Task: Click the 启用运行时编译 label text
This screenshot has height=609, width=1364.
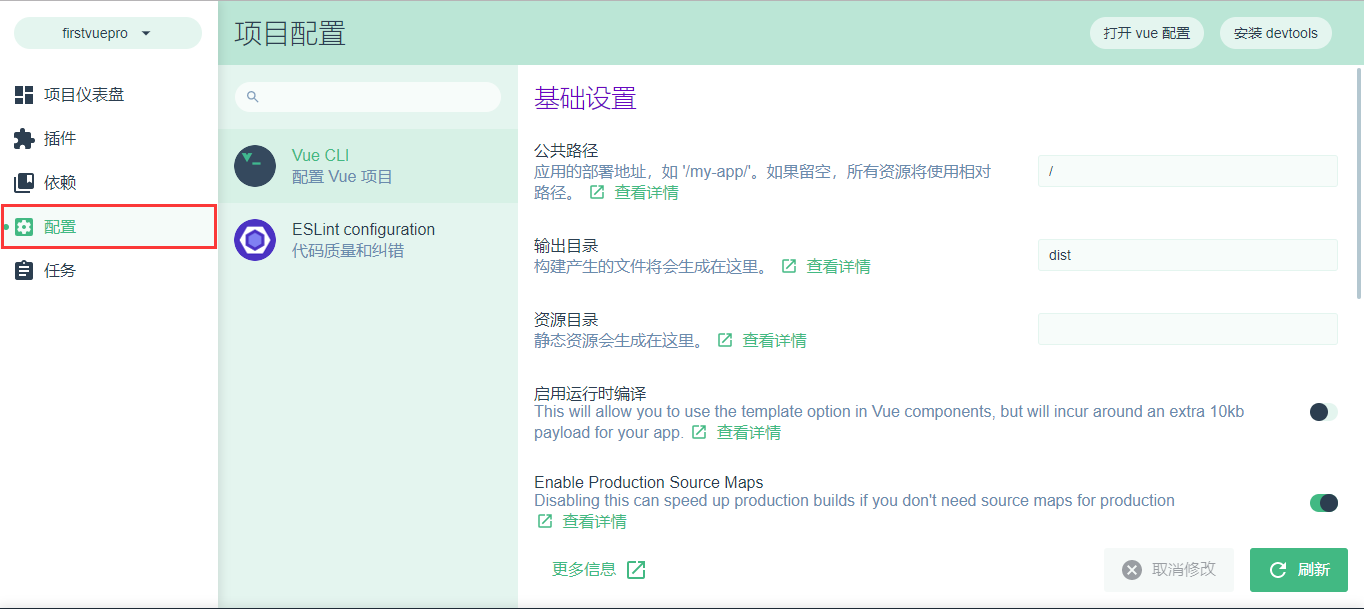Action: coord(590,394)
